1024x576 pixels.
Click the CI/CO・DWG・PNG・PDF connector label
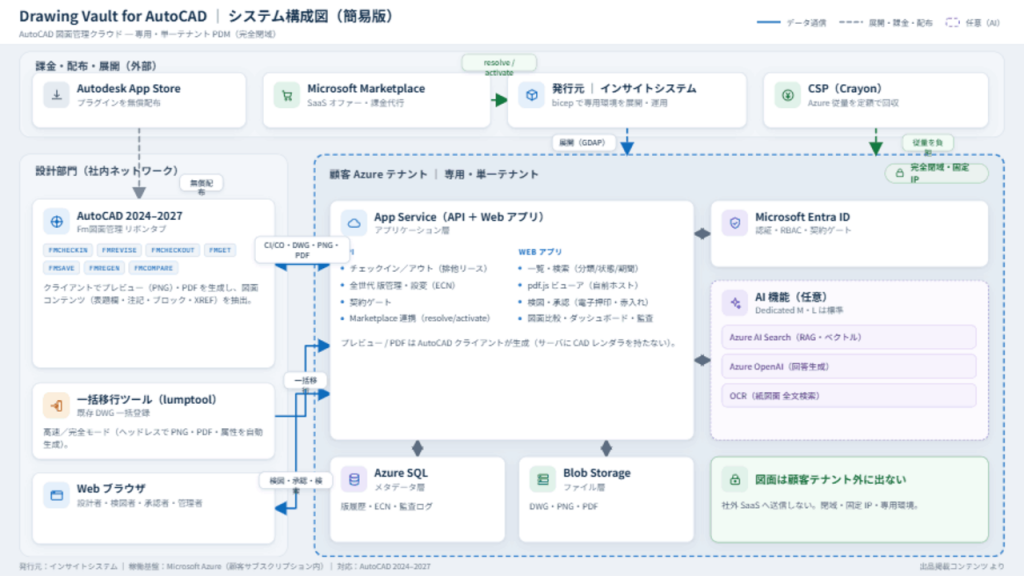click(302, 249)
